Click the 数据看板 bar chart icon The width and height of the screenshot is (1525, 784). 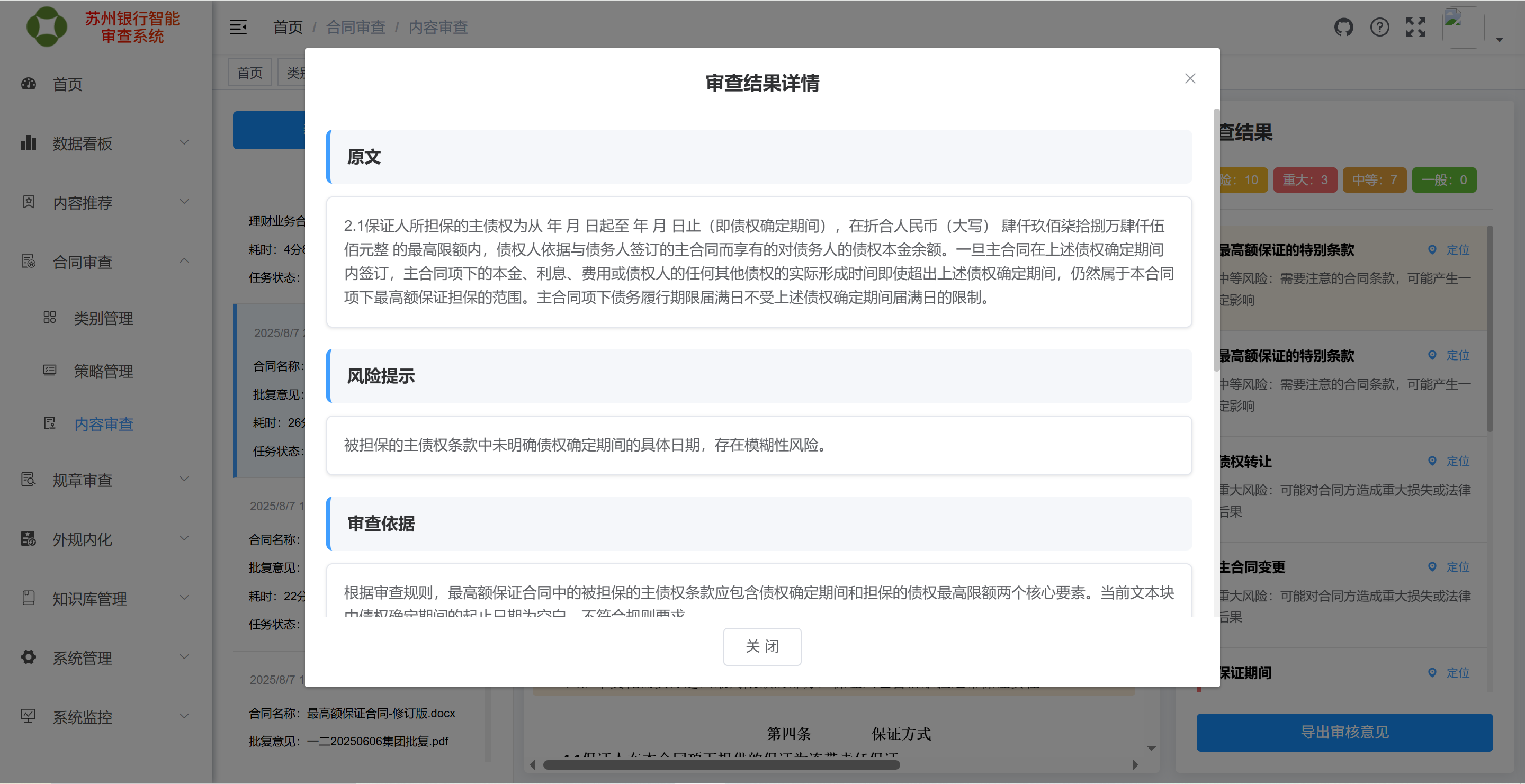pos(29,142)
